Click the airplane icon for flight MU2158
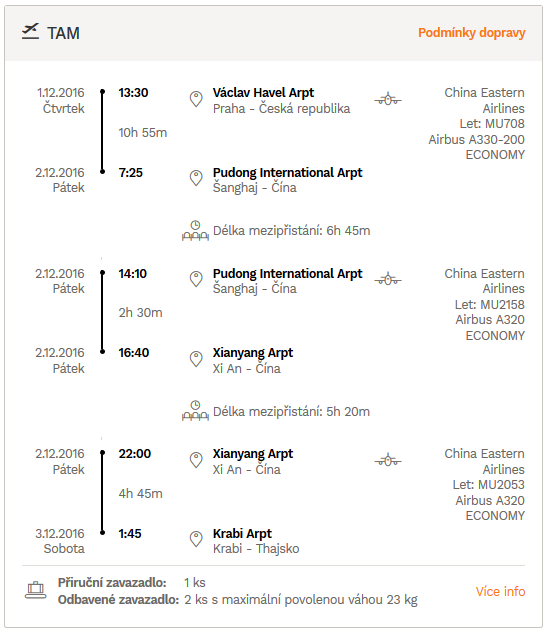 (x=388, y=279)
